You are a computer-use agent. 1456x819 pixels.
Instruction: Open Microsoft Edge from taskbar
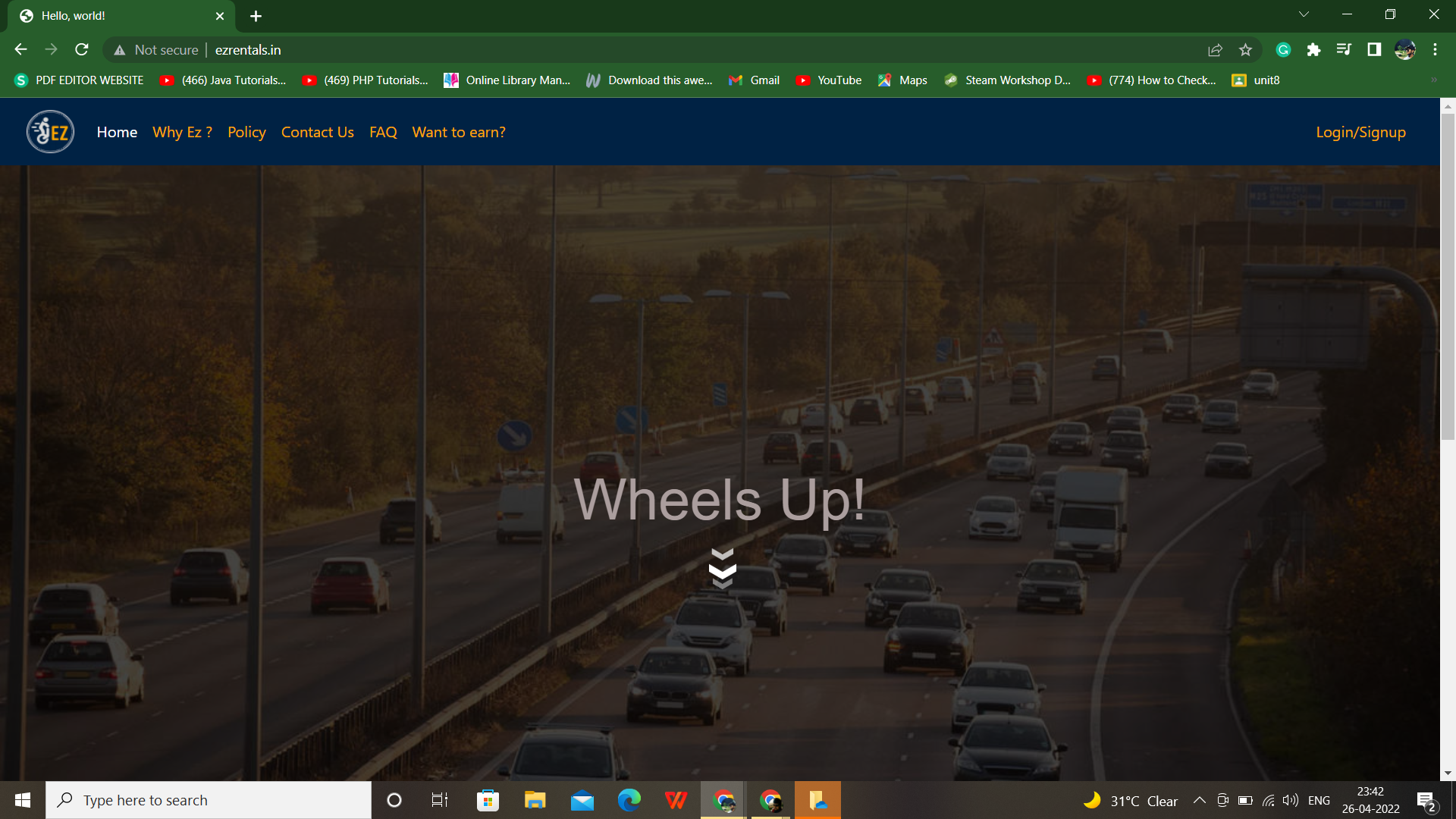pos(629,800)
